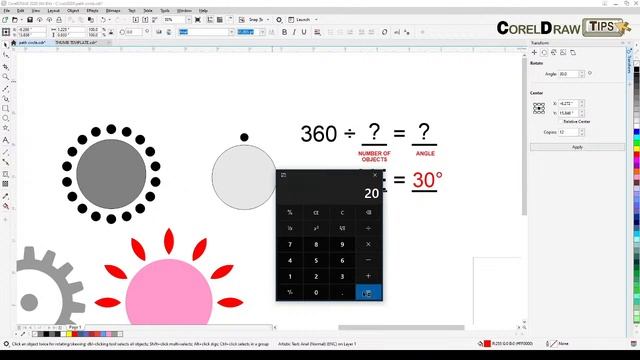This screenshot has width=640, height=360.
Task: Click the Angle input field
Action: (x=569, y=74)
